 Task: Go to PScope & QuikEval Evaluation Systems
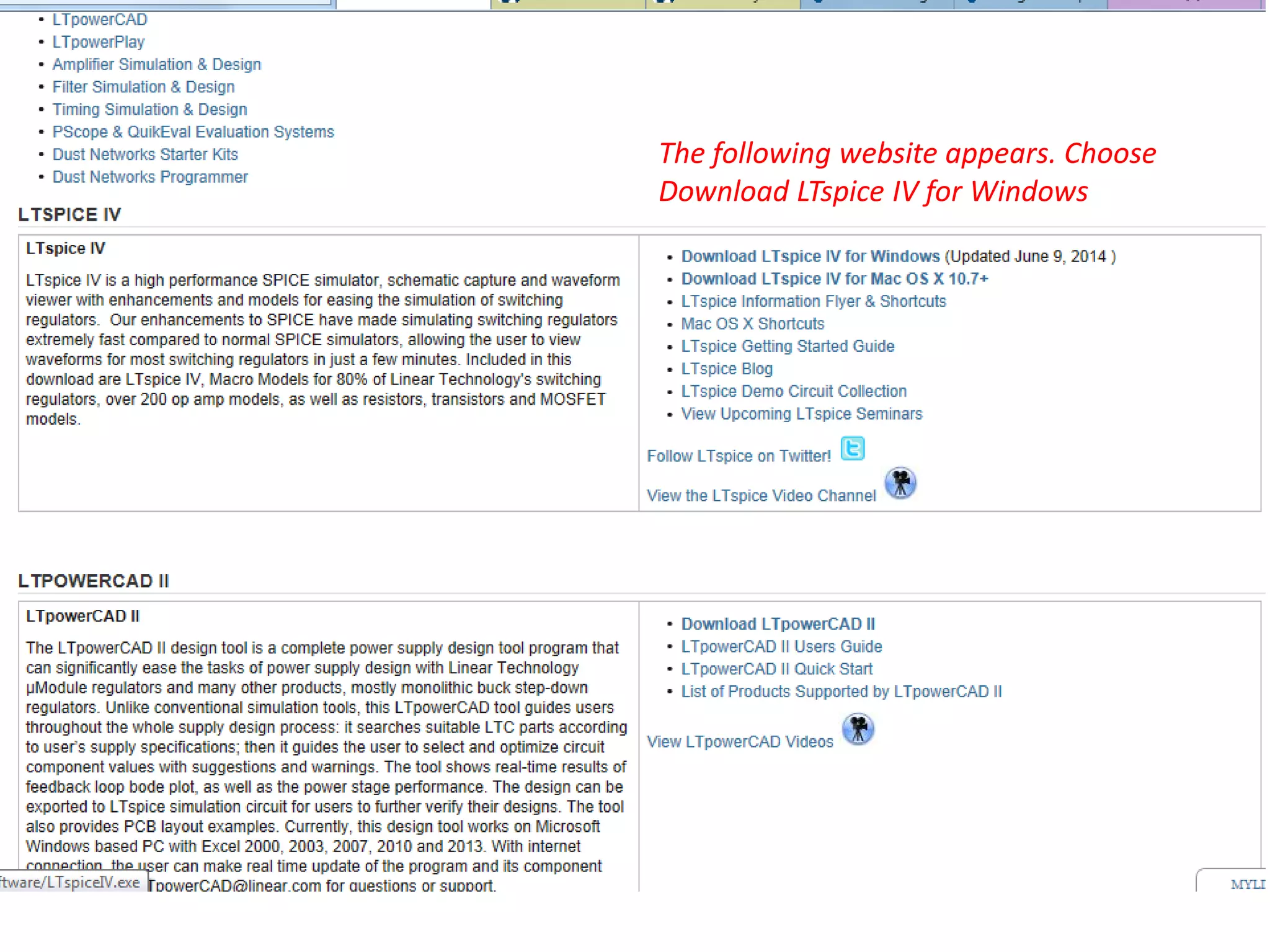click(x=193, y=132)
